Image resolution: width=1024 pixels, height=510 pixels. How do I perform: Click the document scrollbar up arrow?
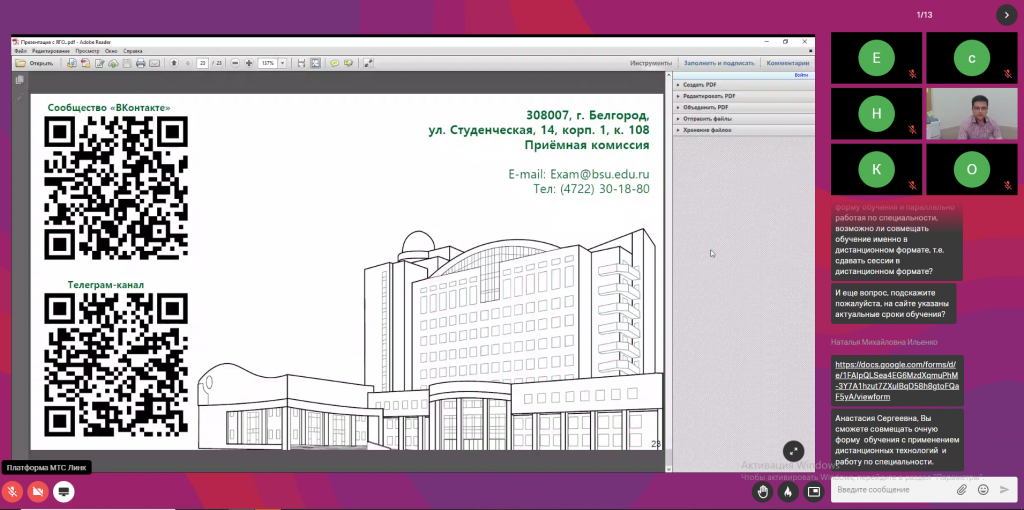668,76
